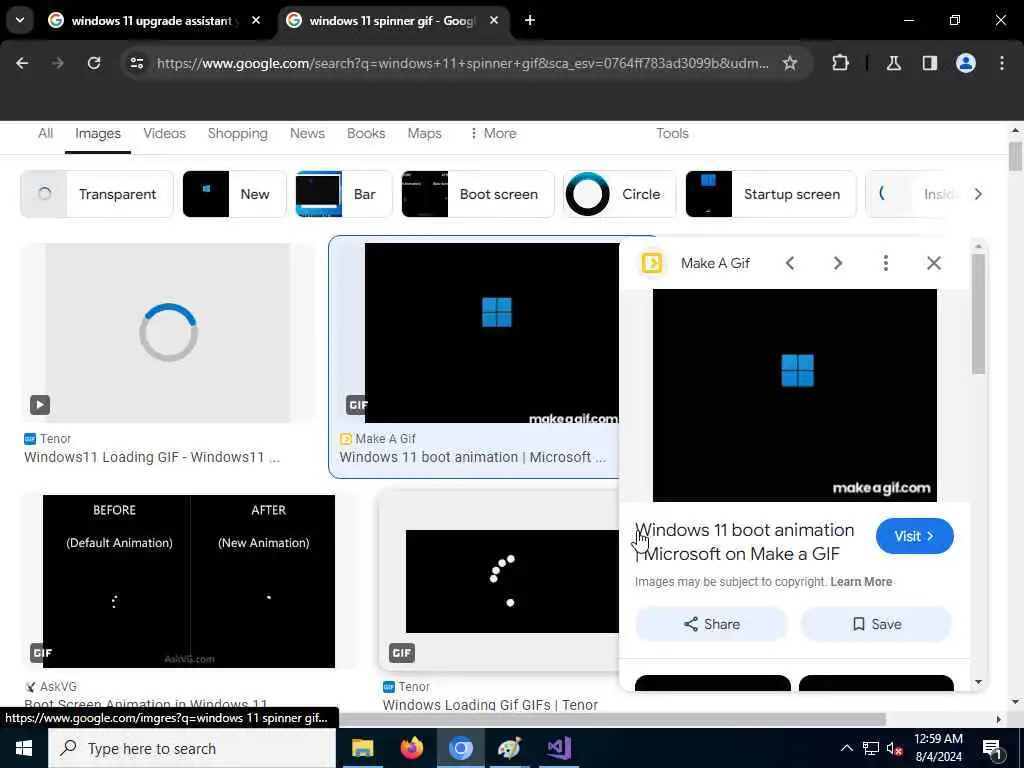The width and height of the screenshot is (1024, 768).
Task: Click the large Windows 11 boot preview image
Action: coord(795,395)
